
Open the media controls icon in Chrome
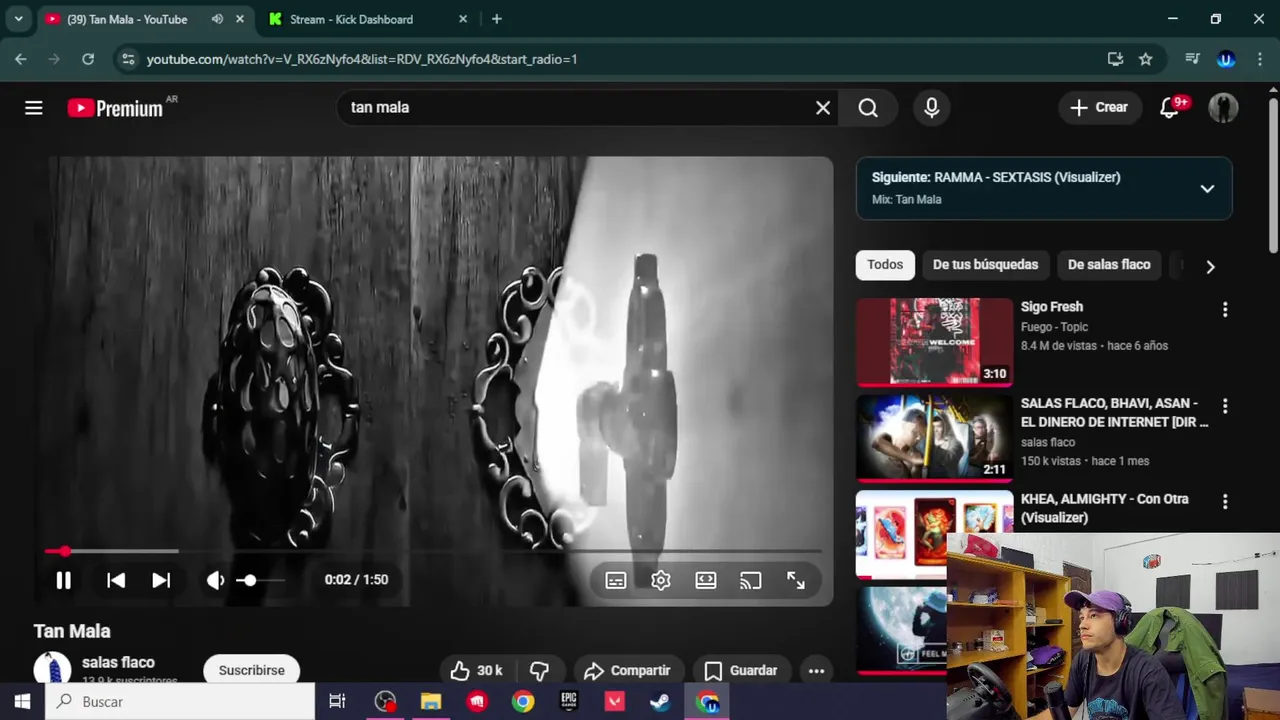click(1192, 59)
